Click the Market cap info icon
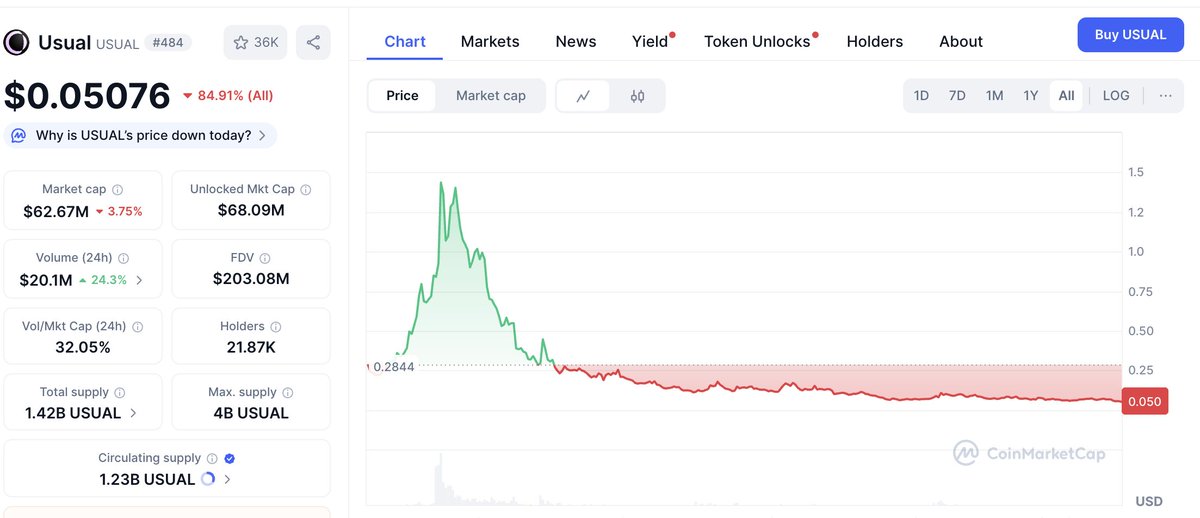1200x518 pixels. tap(118, 190)
